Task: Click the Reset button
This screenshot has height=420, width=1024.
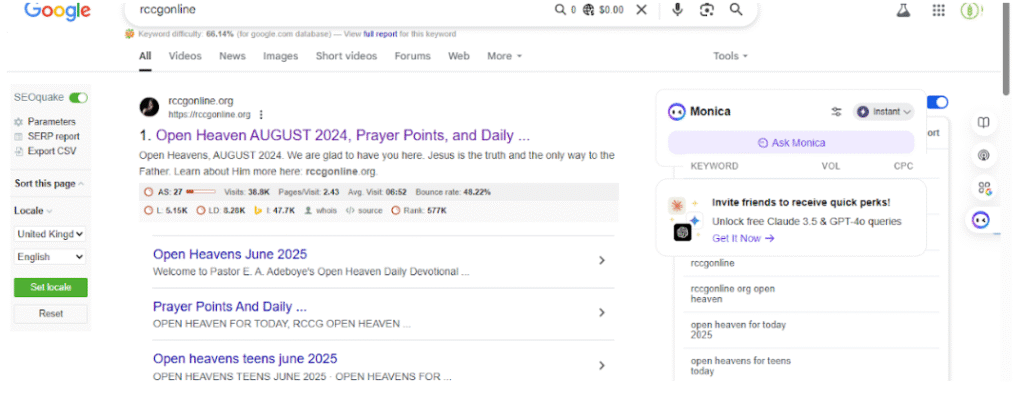Action: (50, 314)
